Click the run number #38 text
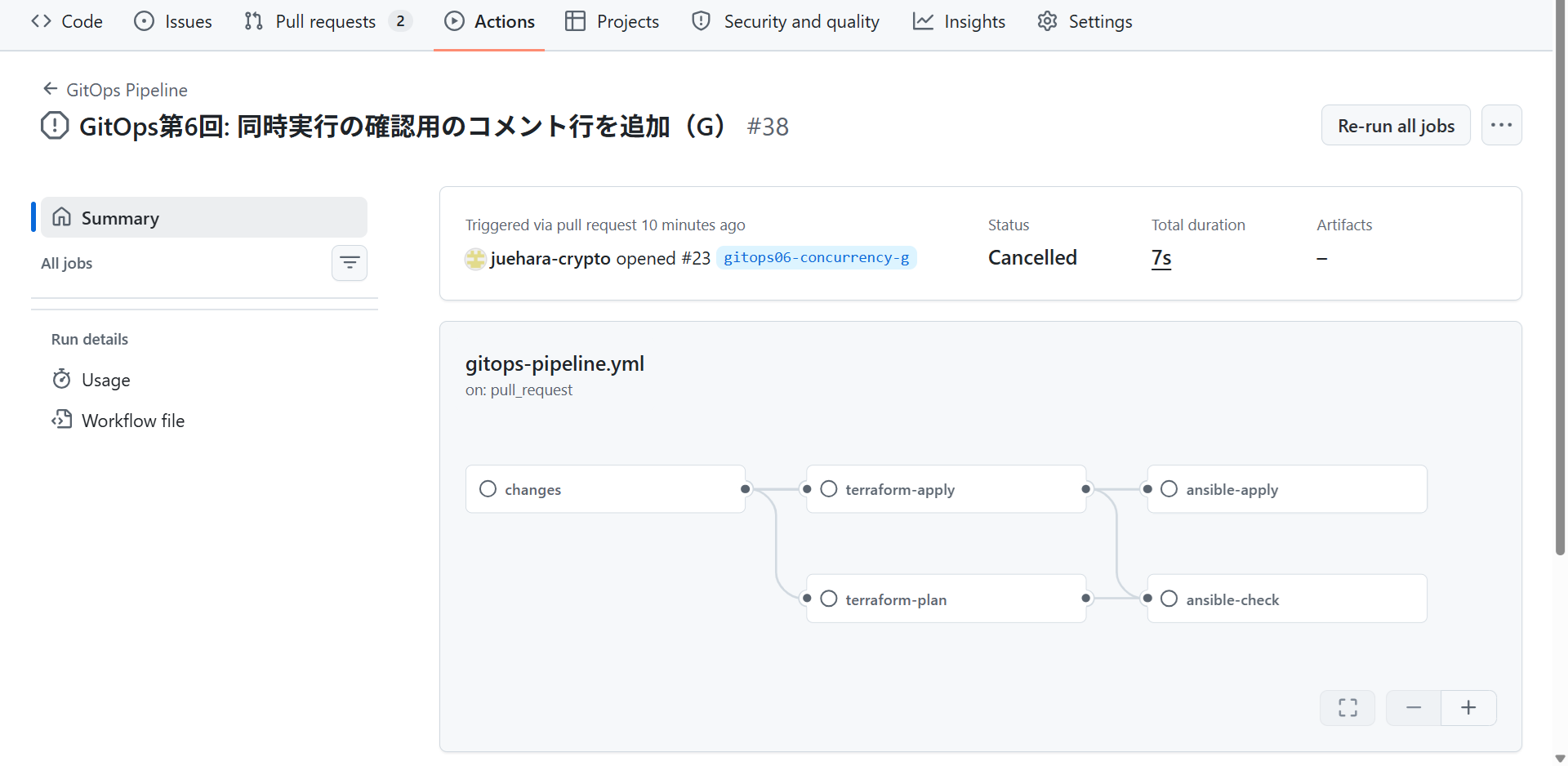The height and width of the screenshot is (766, 1568). [x=768, y=127]
